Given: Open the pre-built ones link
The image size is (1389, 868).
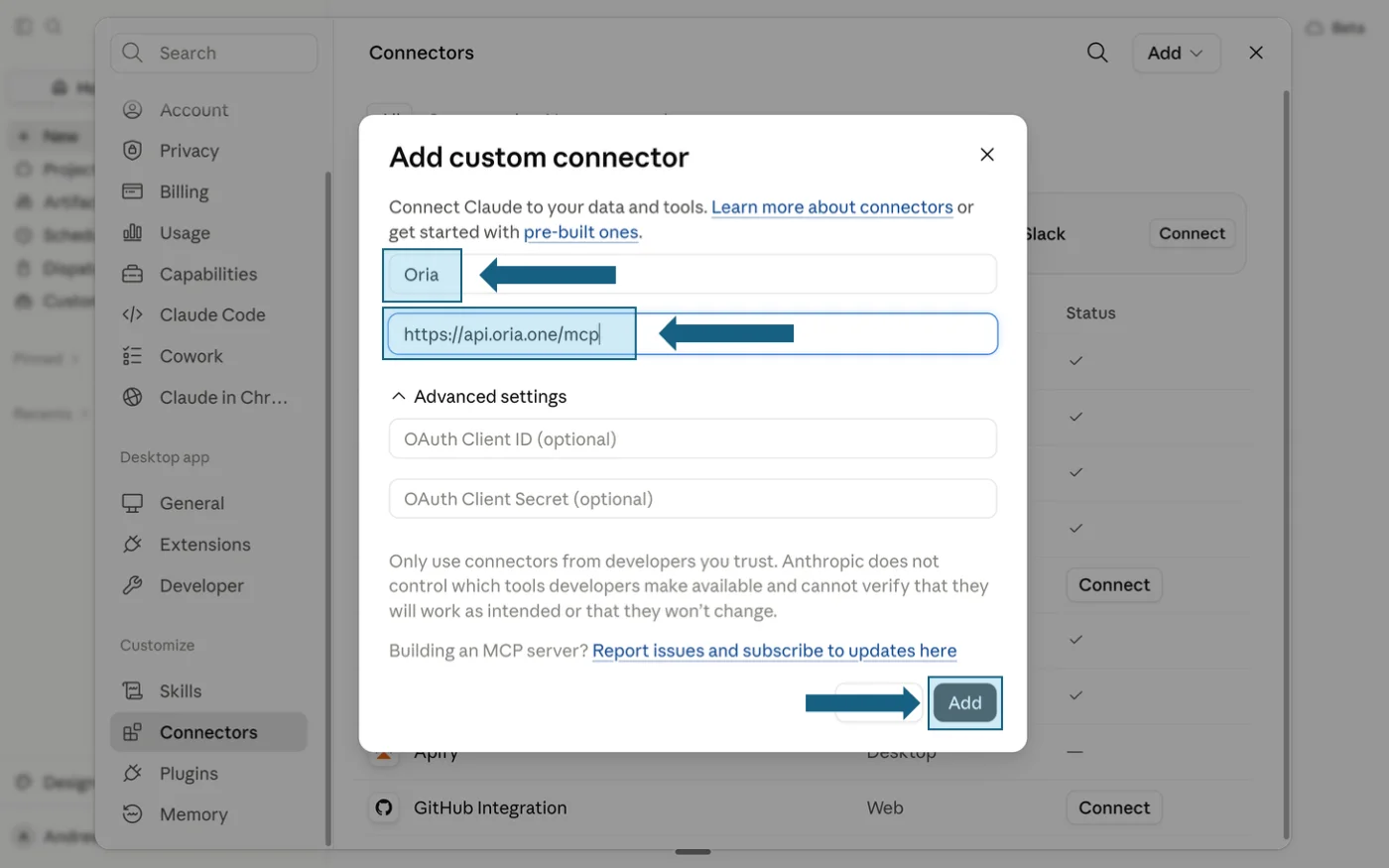Looking at the screenshot, I should pyautogui.click(x=581, y=232).
